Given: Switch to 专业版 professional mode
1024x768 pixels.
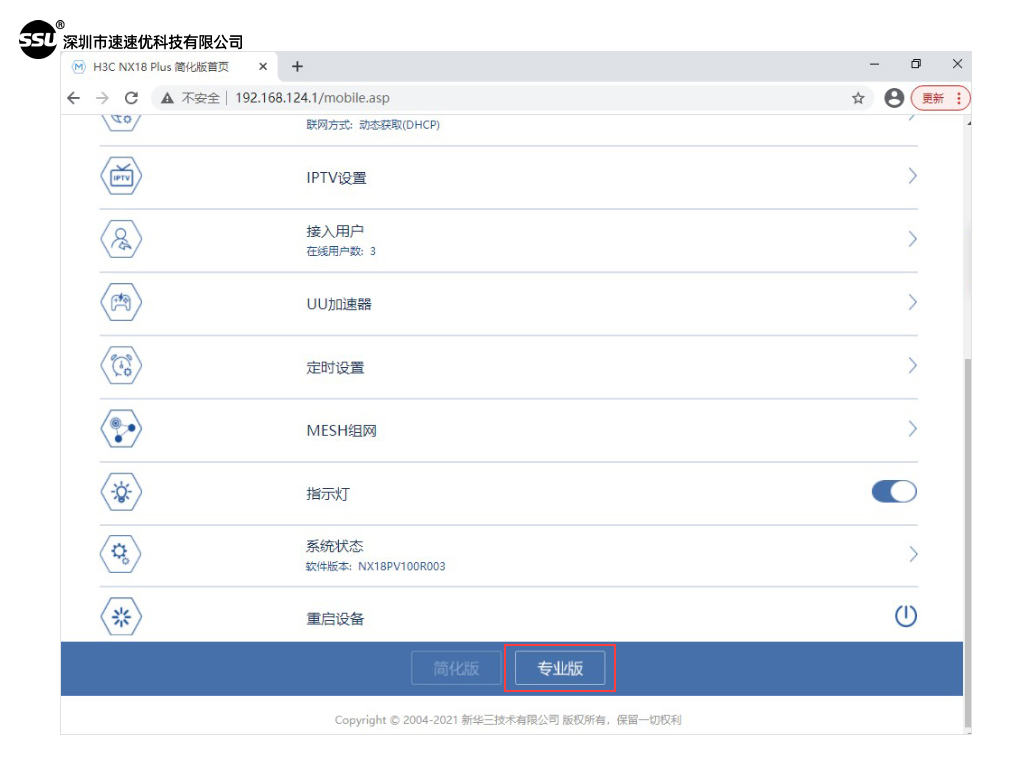Looking at the screenshot, I should pyautogui.click(x=560, y=669).
